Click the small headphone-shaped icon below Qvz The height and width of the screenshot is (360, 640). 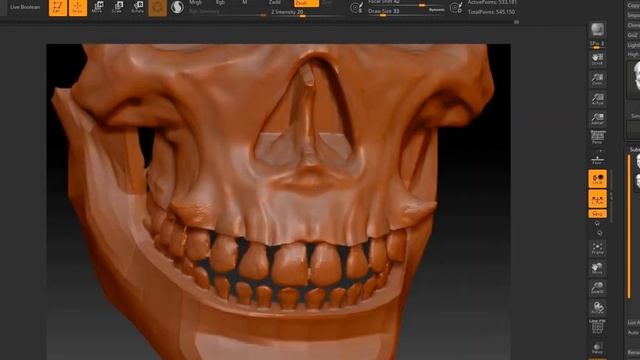[x=597, y=224]
